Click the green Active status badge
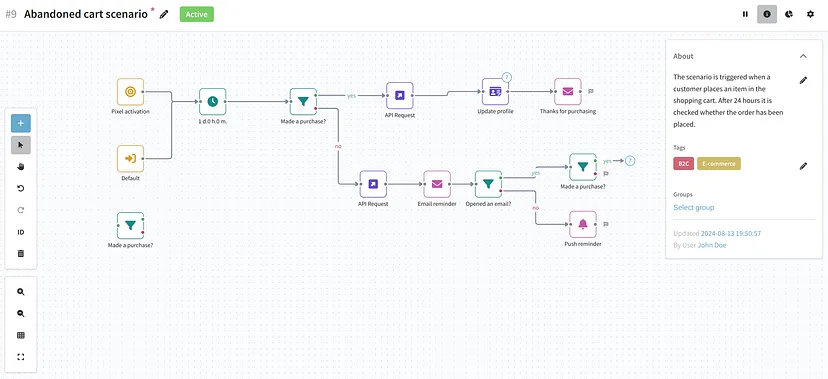 [x=196, y=14]
